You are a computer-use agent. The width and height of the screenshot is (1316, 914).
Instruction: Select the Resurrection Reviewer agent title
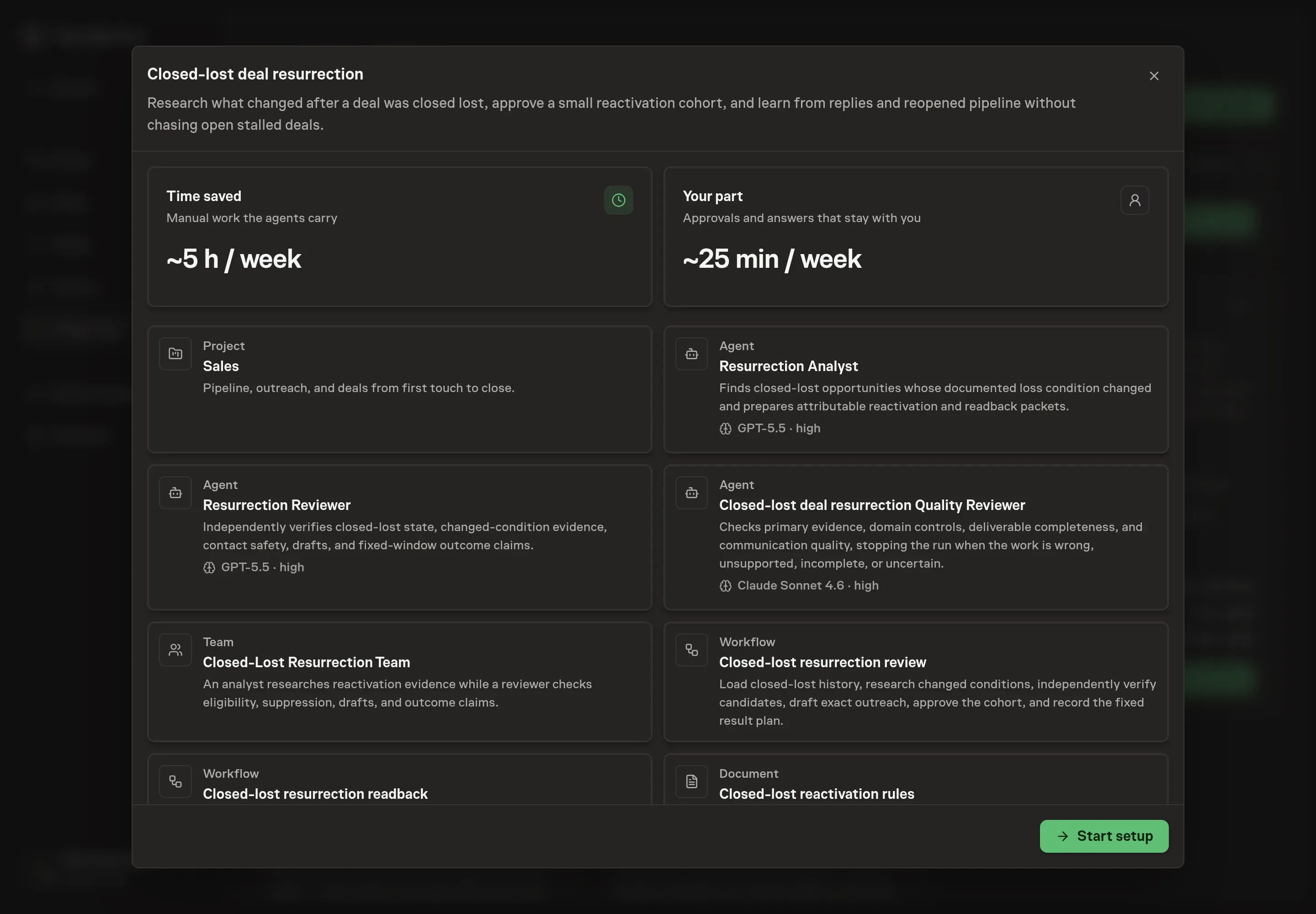pos(276,505)
